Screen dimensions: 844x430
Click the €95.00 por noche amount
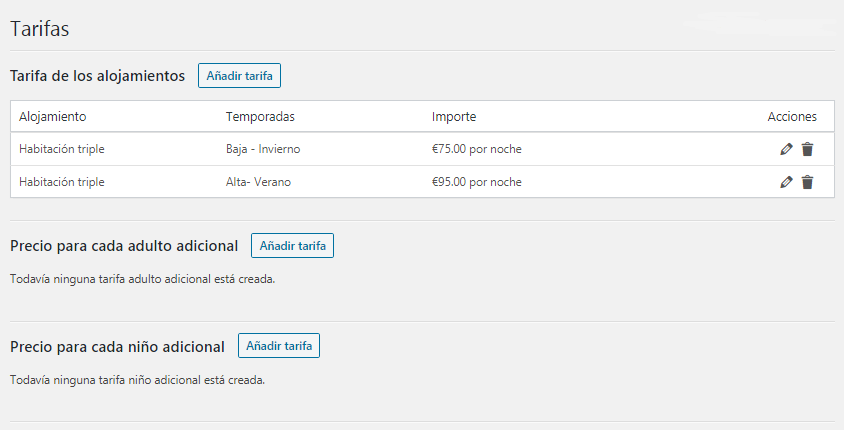[x=476, y=182]
